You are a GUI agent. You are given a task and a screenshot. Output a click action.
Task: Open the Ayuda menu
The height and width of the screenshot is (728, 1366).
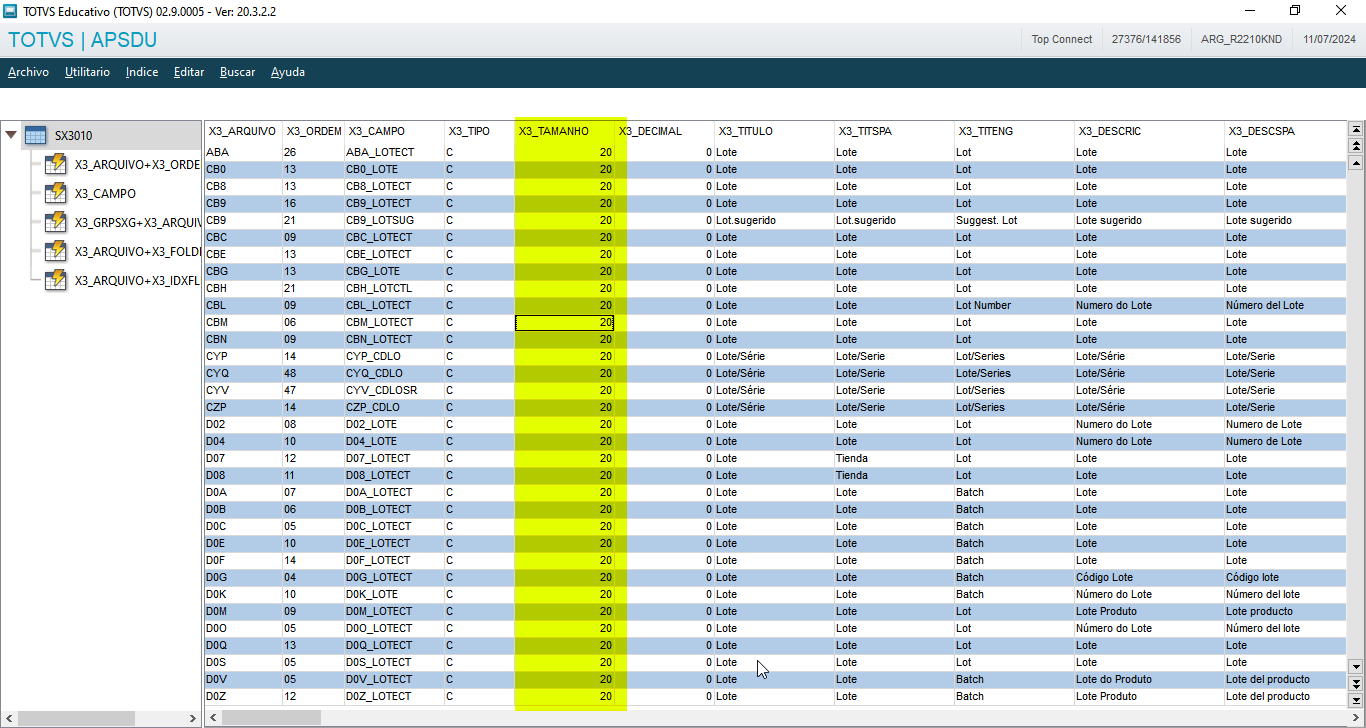click(x=288, y=72)
